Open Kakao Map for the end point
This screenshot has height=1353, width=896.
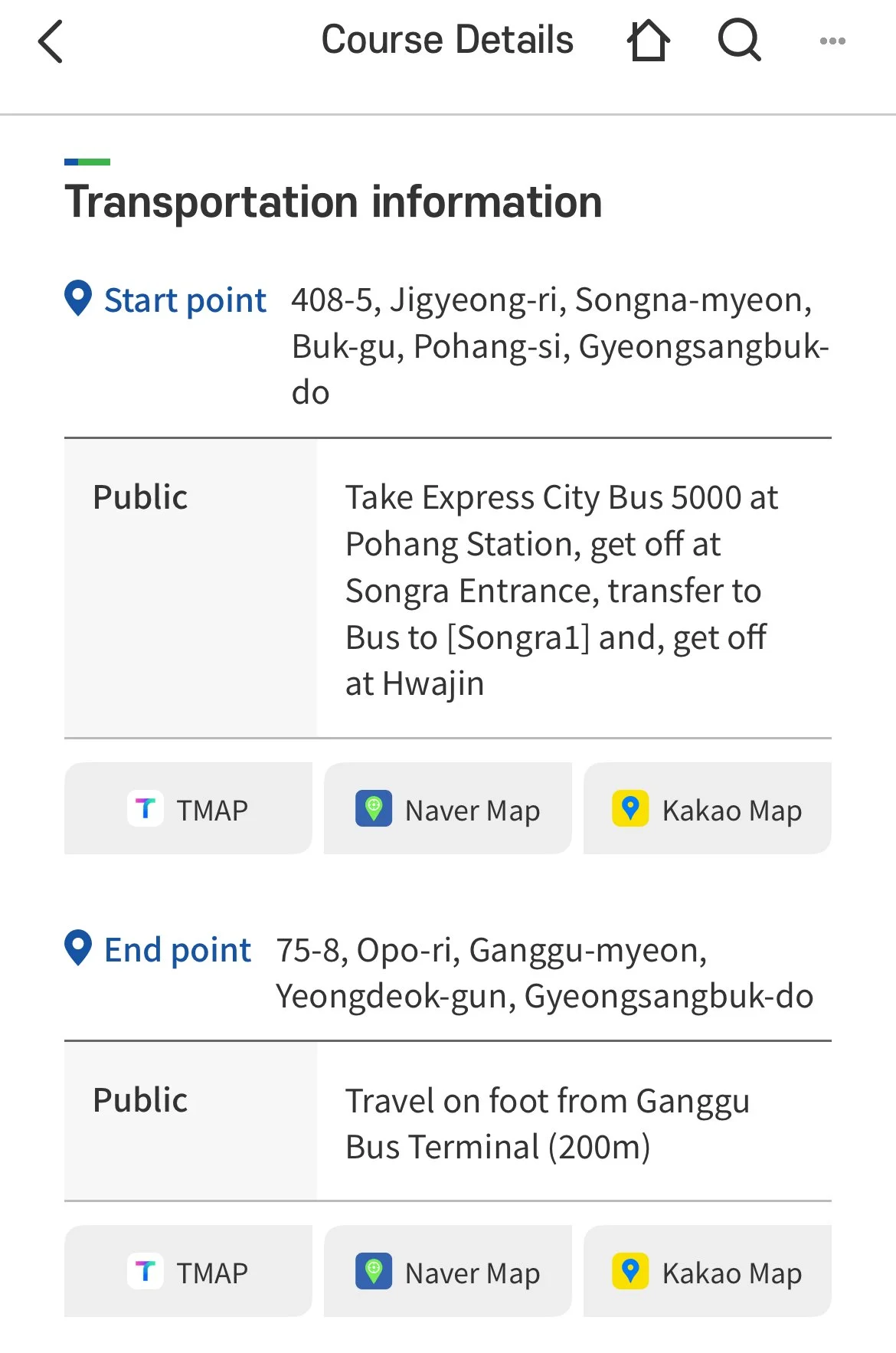[x=708, y=1271]
